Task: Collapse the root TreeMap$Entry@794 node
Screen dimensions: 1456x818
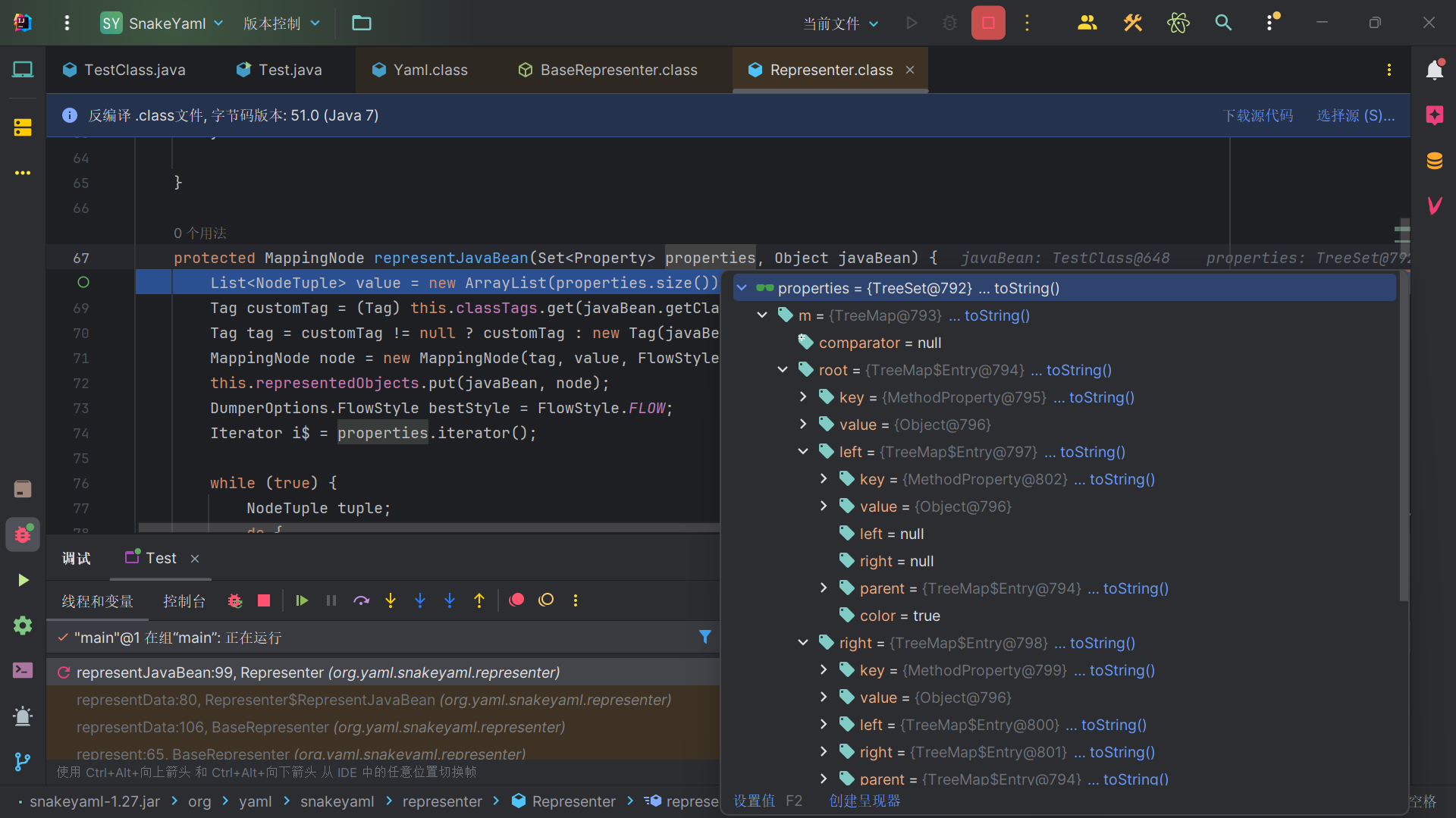Action: 783,370
